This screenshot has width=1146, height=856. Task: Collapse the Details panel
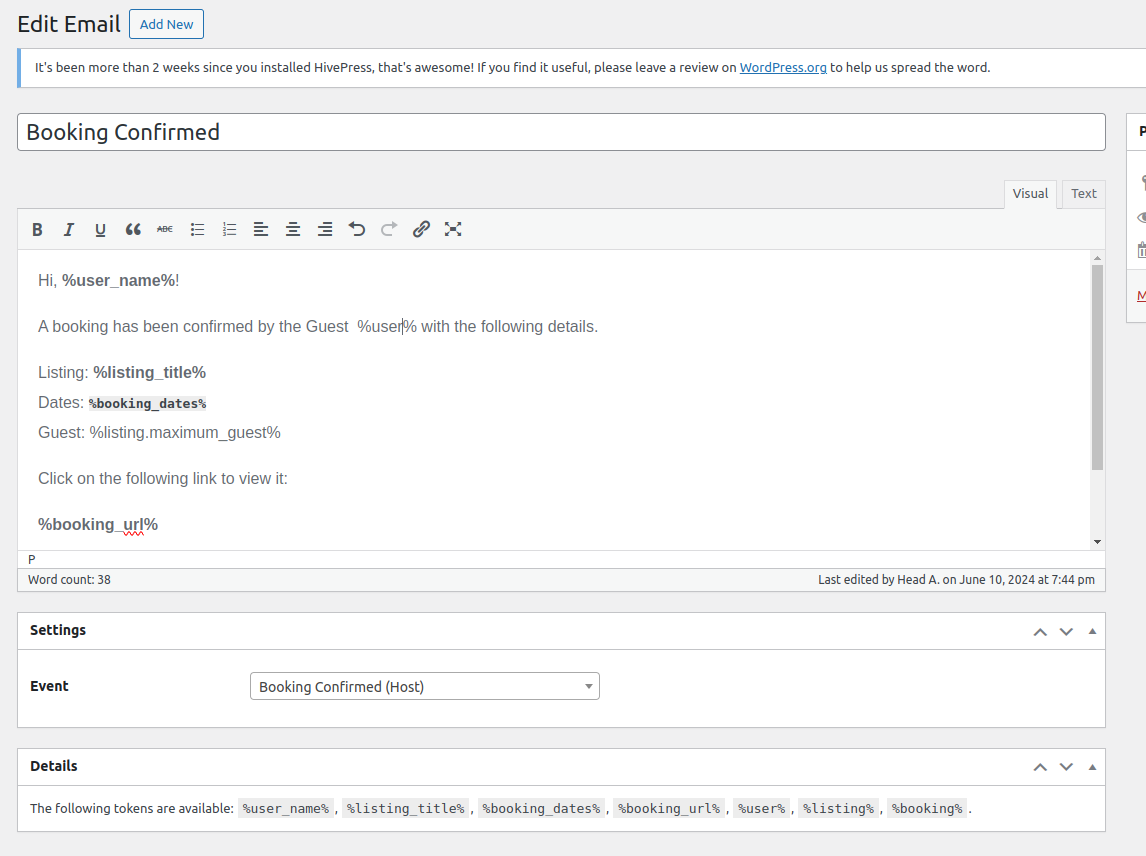point(1093,767)
